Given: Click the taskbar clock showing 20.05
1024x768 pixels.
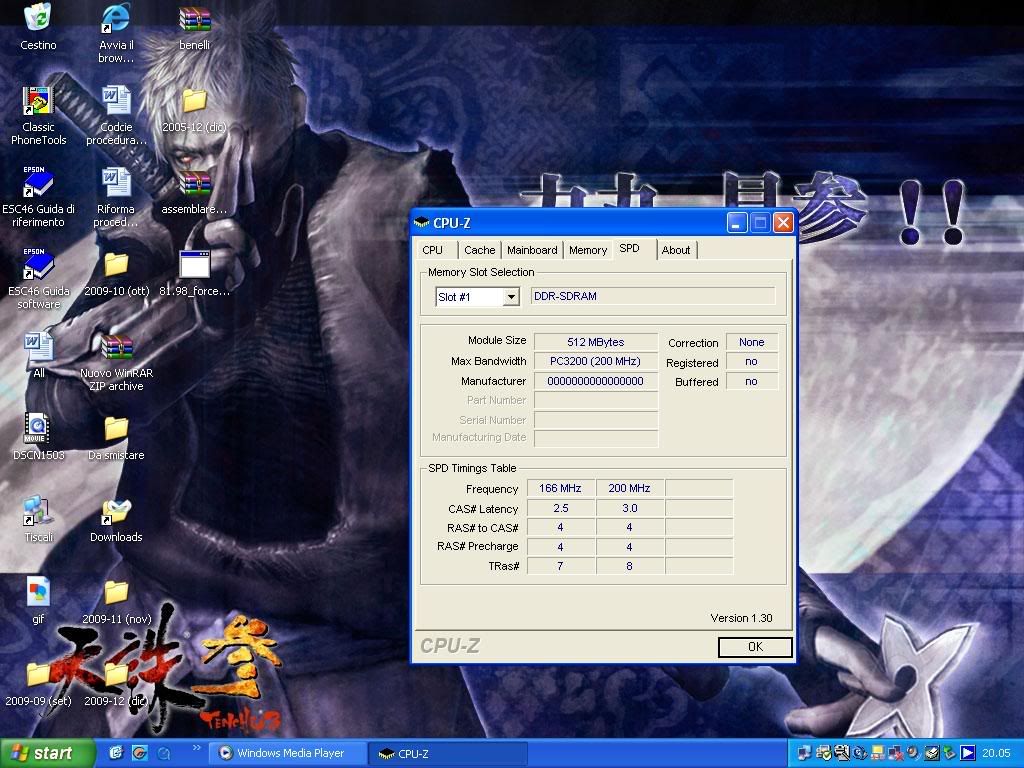Looking at the screenshot, I should [x=996, y=753].
